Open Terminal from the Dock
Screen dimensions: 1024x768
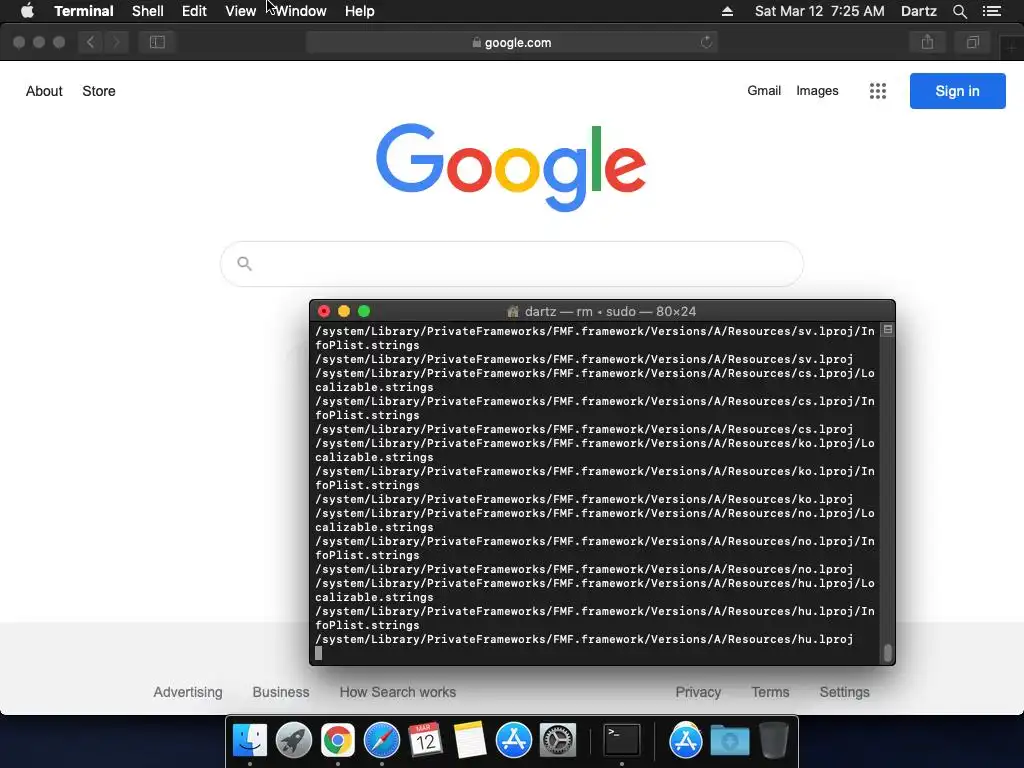[621, 740]
